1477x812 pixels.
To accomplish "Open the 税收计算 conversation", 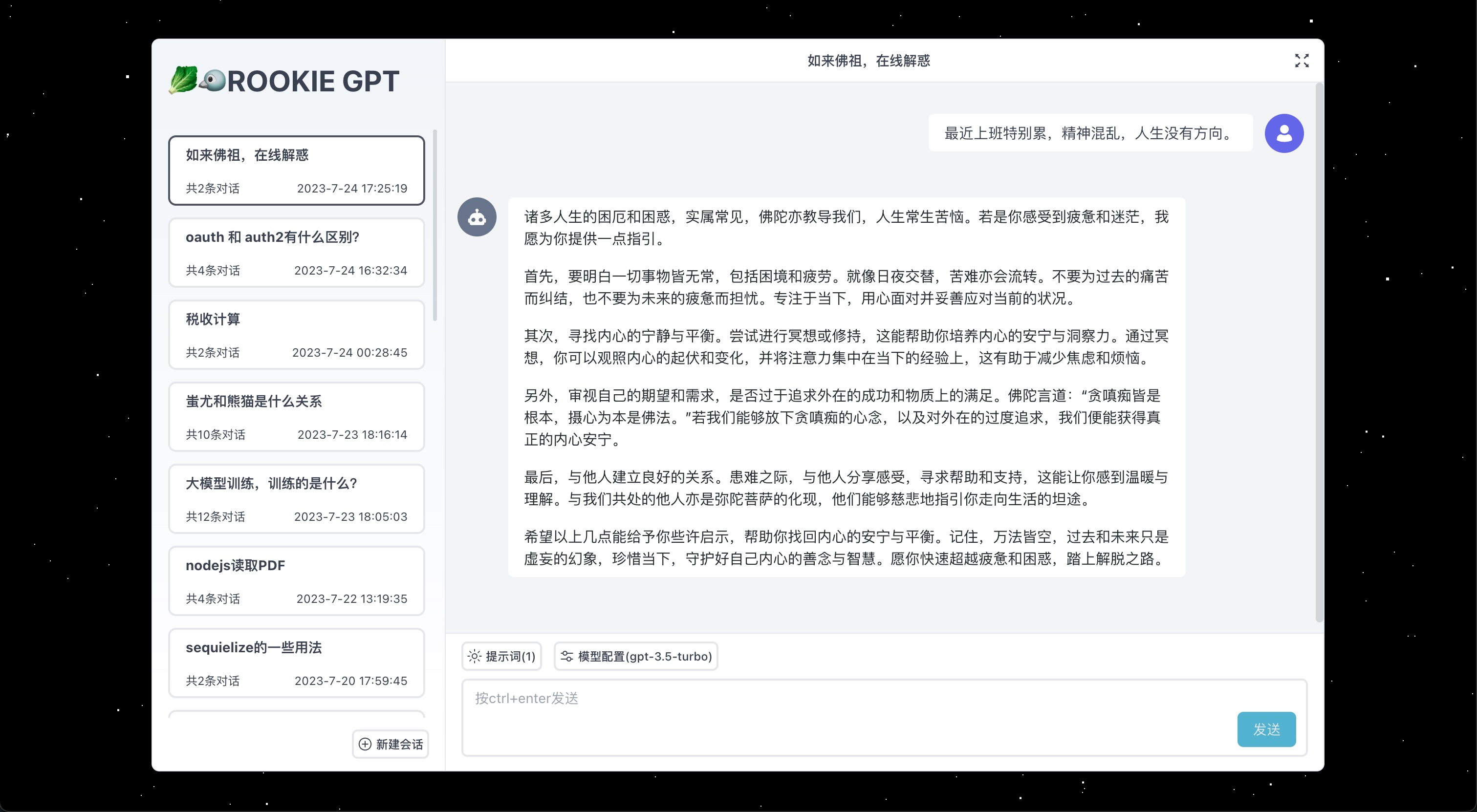I will click(x=297, y=335).
